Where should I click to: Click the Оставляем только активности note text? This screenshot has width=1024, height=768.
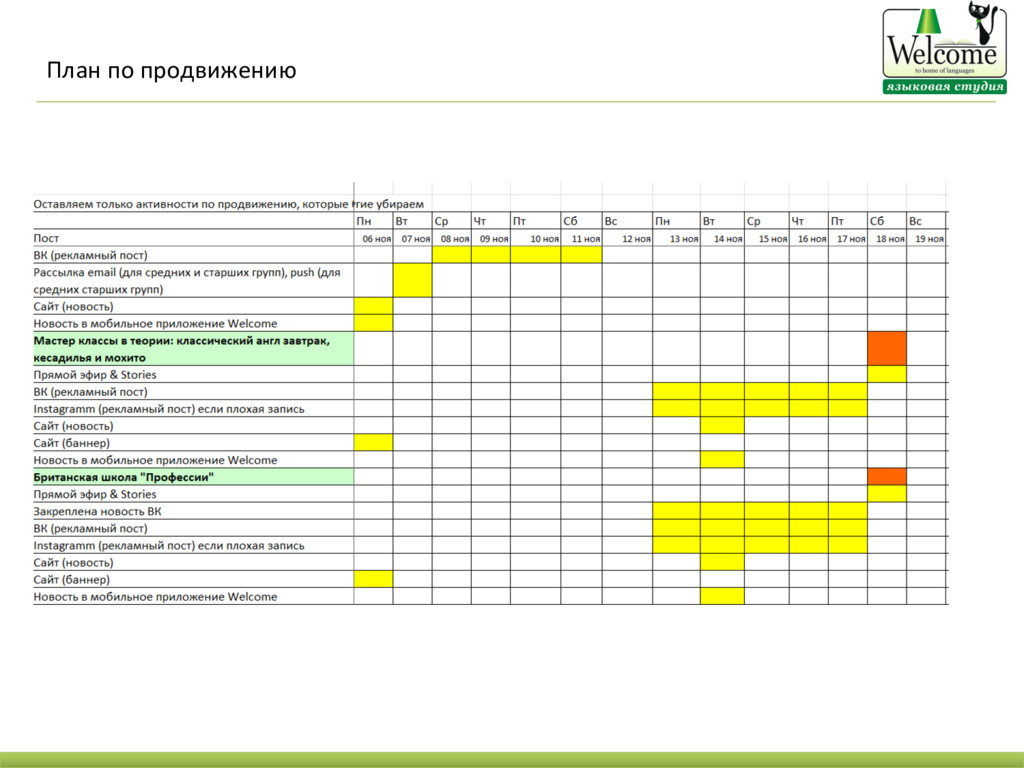coord(229,204)
